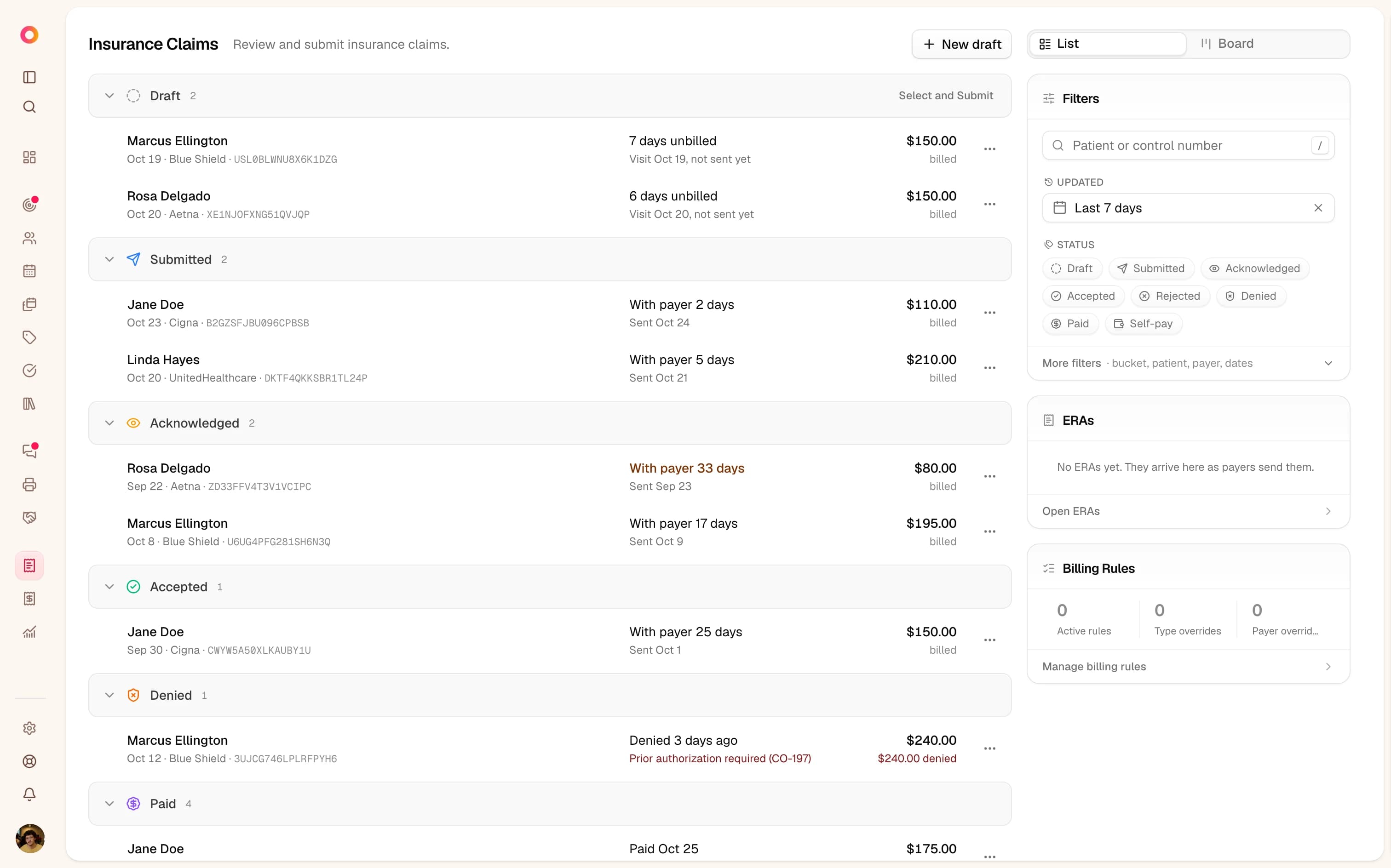Open the dashboard grid icon

click(x=29, y=157)
